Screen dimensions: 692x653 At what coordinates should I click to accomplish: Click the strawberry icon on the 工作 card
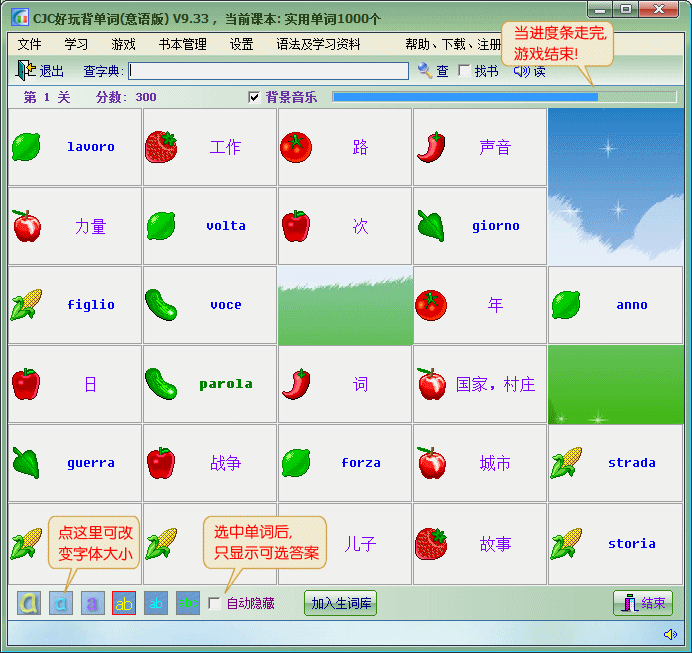[x=161, y=147]
